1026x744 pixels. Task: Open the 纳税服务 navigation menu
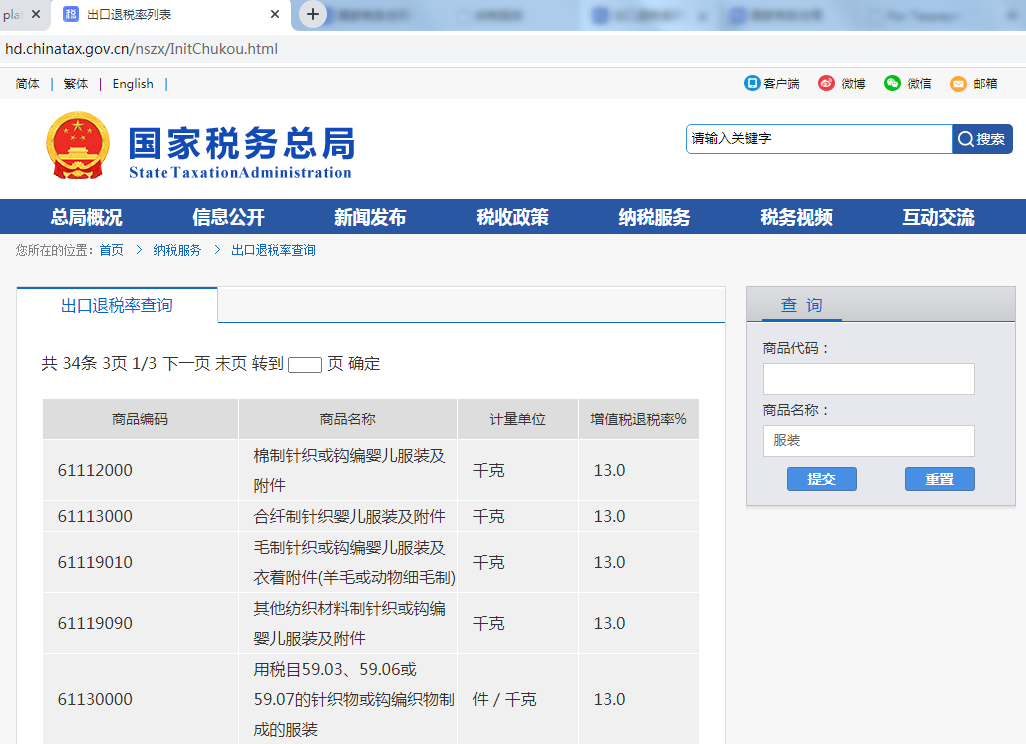click(654, 217)
